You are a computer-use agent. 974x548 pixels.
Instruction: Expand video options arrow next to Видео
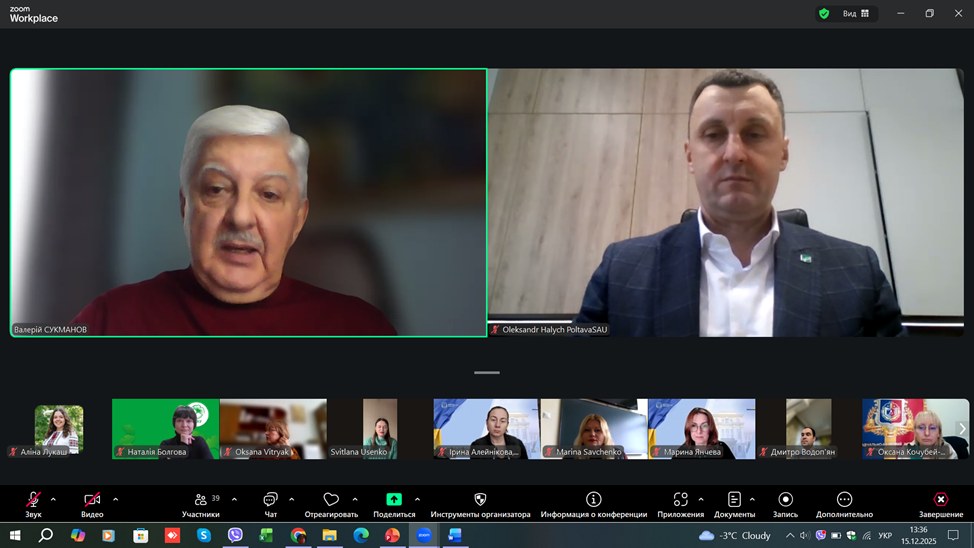pyautogui.click(x=115, y=499)
